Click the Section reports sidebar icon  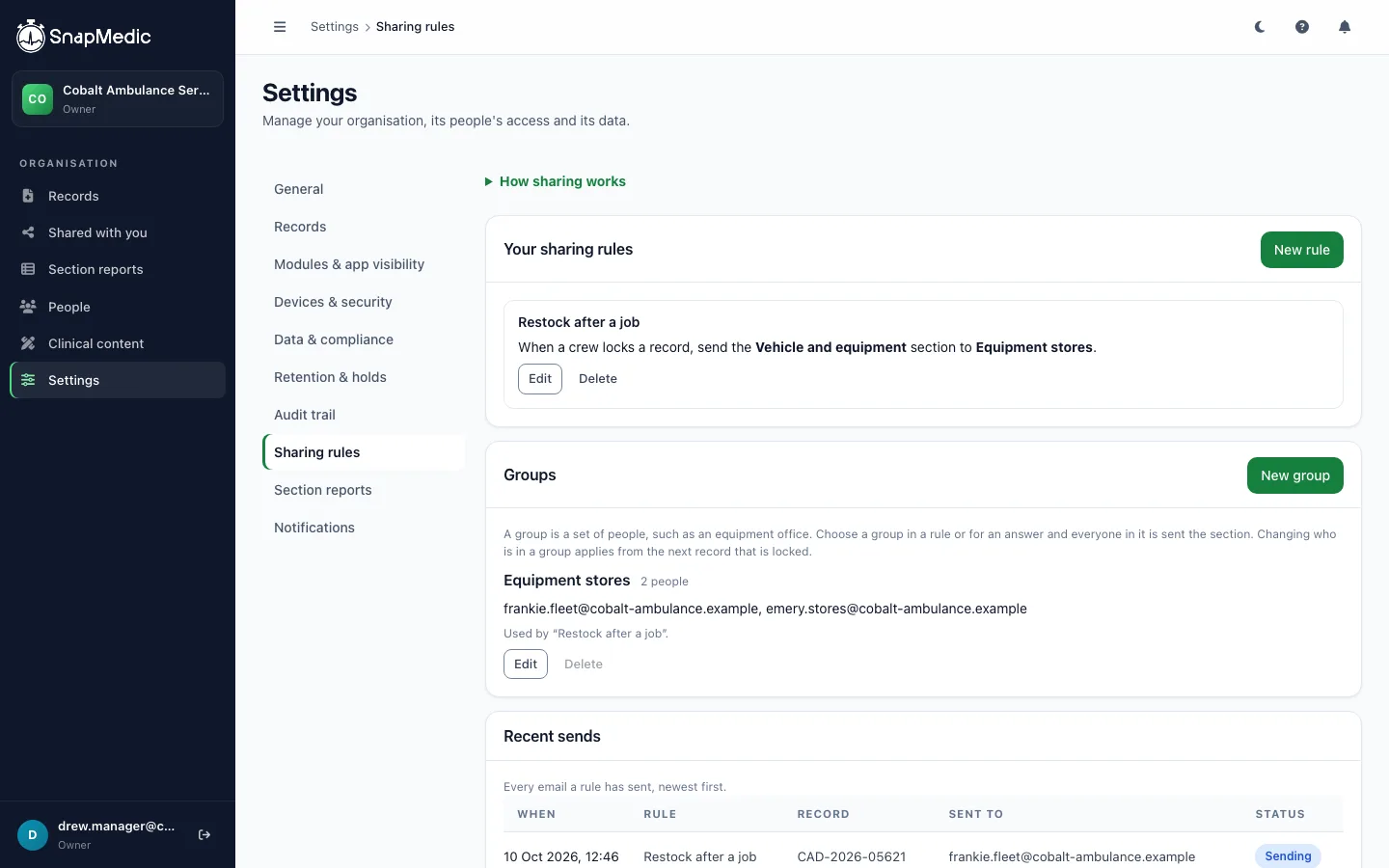coord(28,269)
